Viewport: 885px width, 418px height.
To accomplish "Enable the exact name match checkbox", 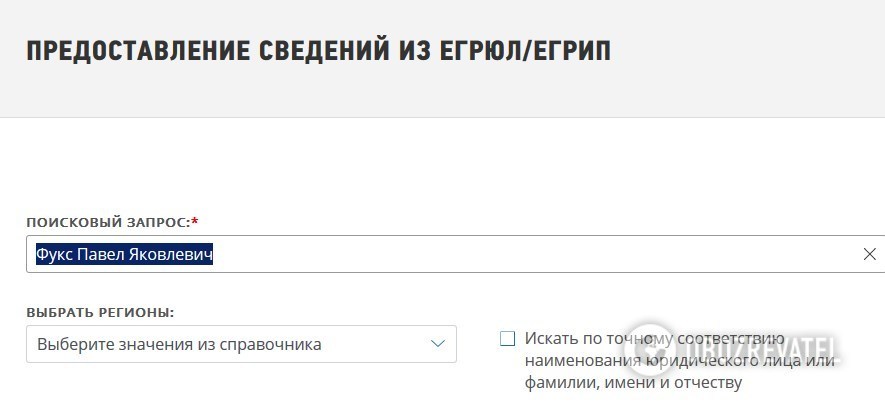I will click(x=507, y=339).
